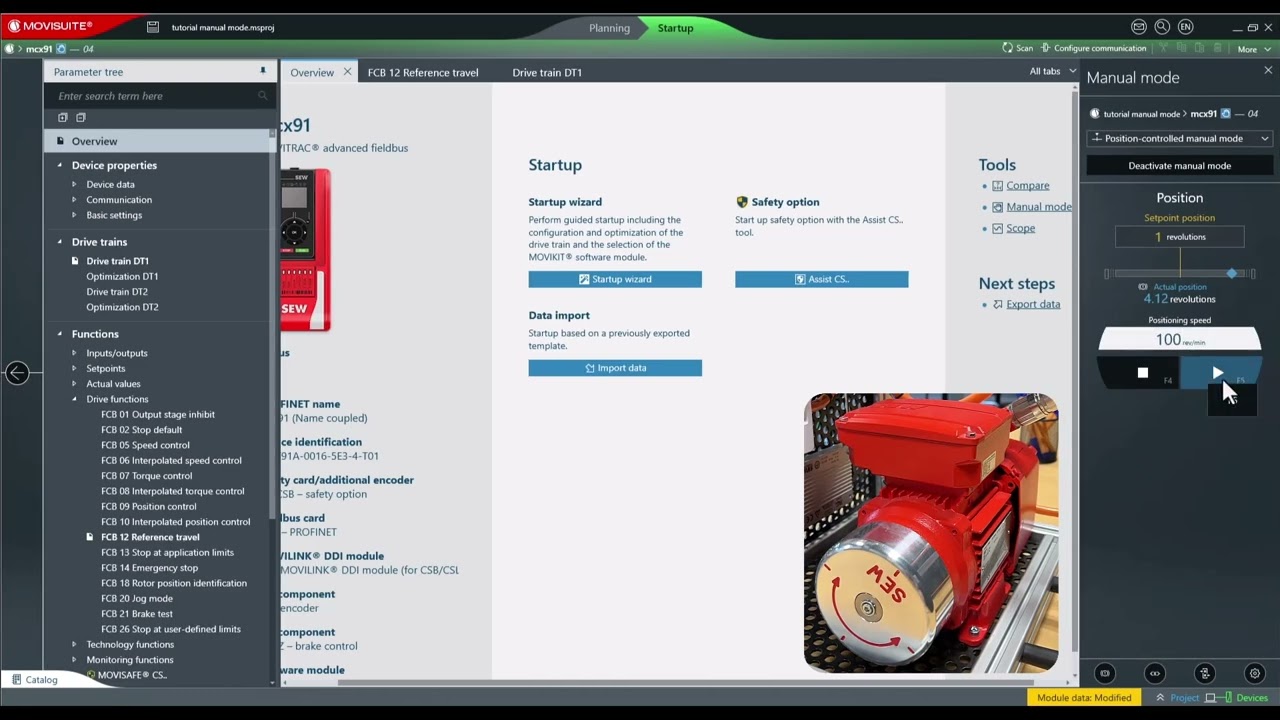The width and height of the screenshot is (1280, 720).
Task: Switch to the Startup tab
Action: [675, 28]
